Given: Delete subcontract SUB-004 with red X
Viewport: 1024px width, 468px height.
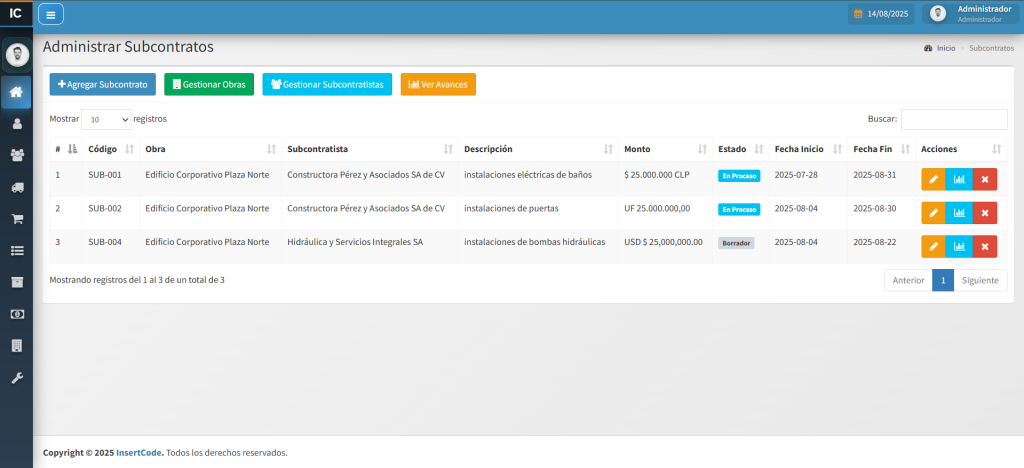Looking at the screenshot, I should (984, 247).
